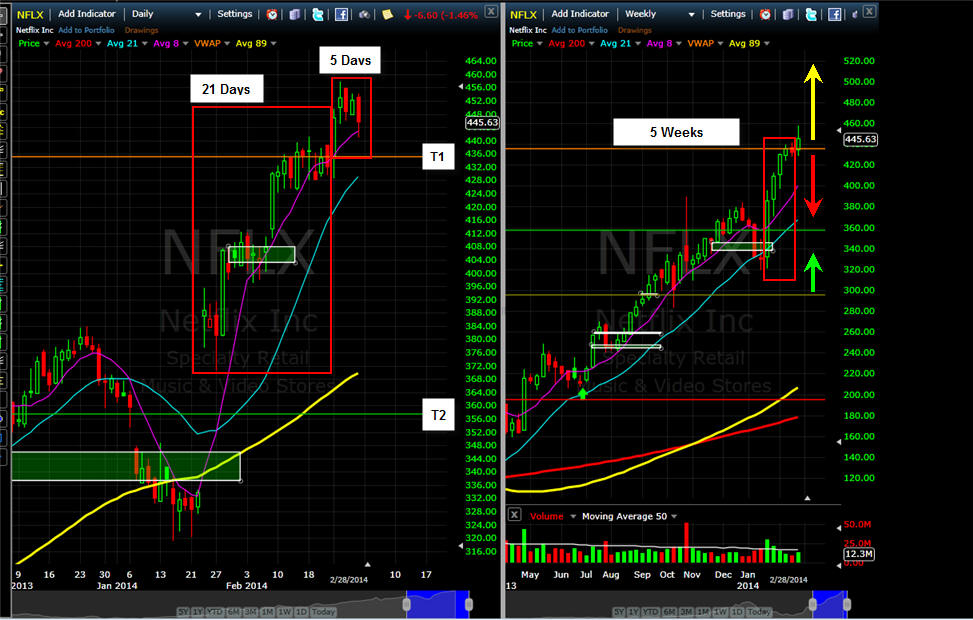Select the 5Y range in the Daily chart
The image size is (973, 620).
tap(183, 612)
